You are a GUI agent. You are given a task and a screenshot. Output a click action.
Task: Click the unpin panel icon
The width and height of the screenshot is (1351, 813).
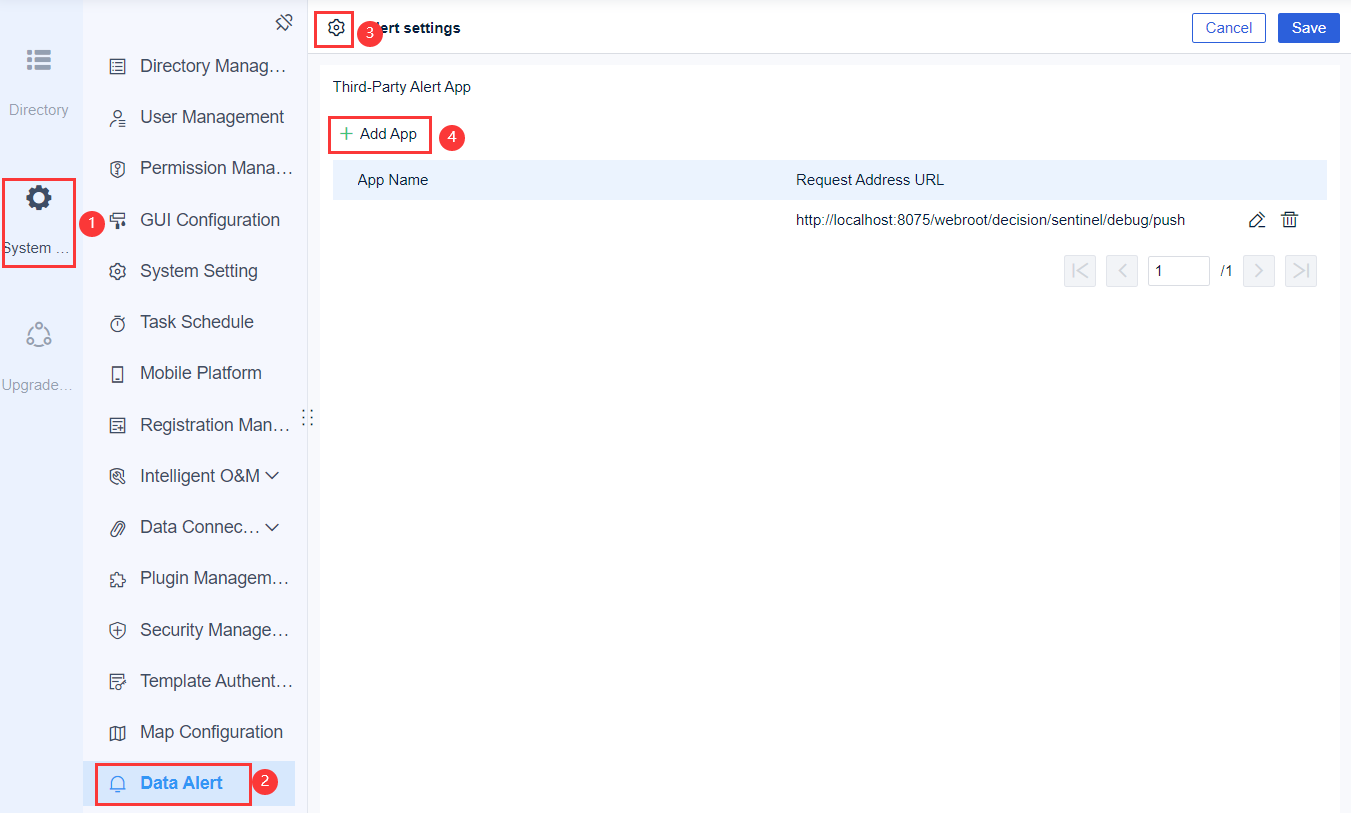tap(284, 21)
